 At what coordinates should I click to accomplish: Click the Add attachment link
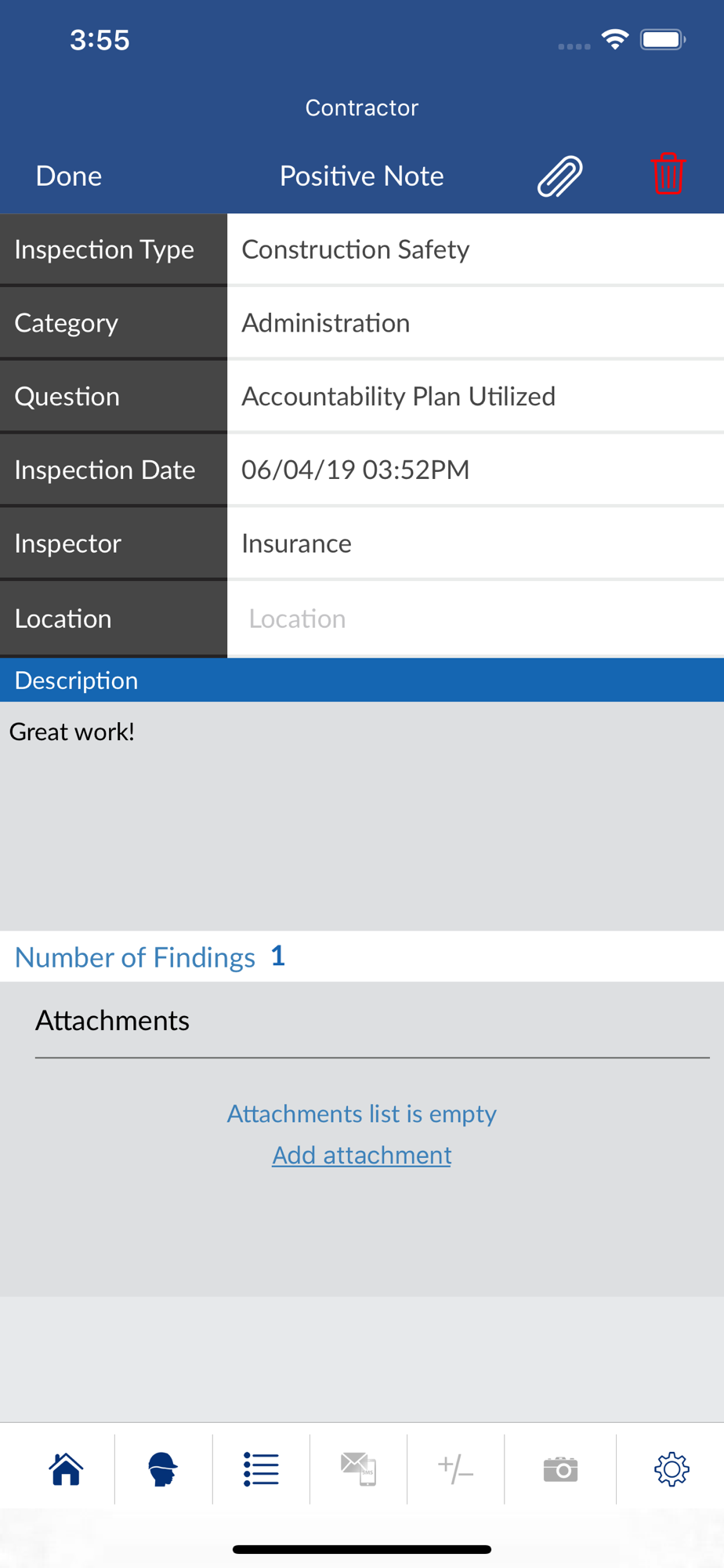point(361,1155)
